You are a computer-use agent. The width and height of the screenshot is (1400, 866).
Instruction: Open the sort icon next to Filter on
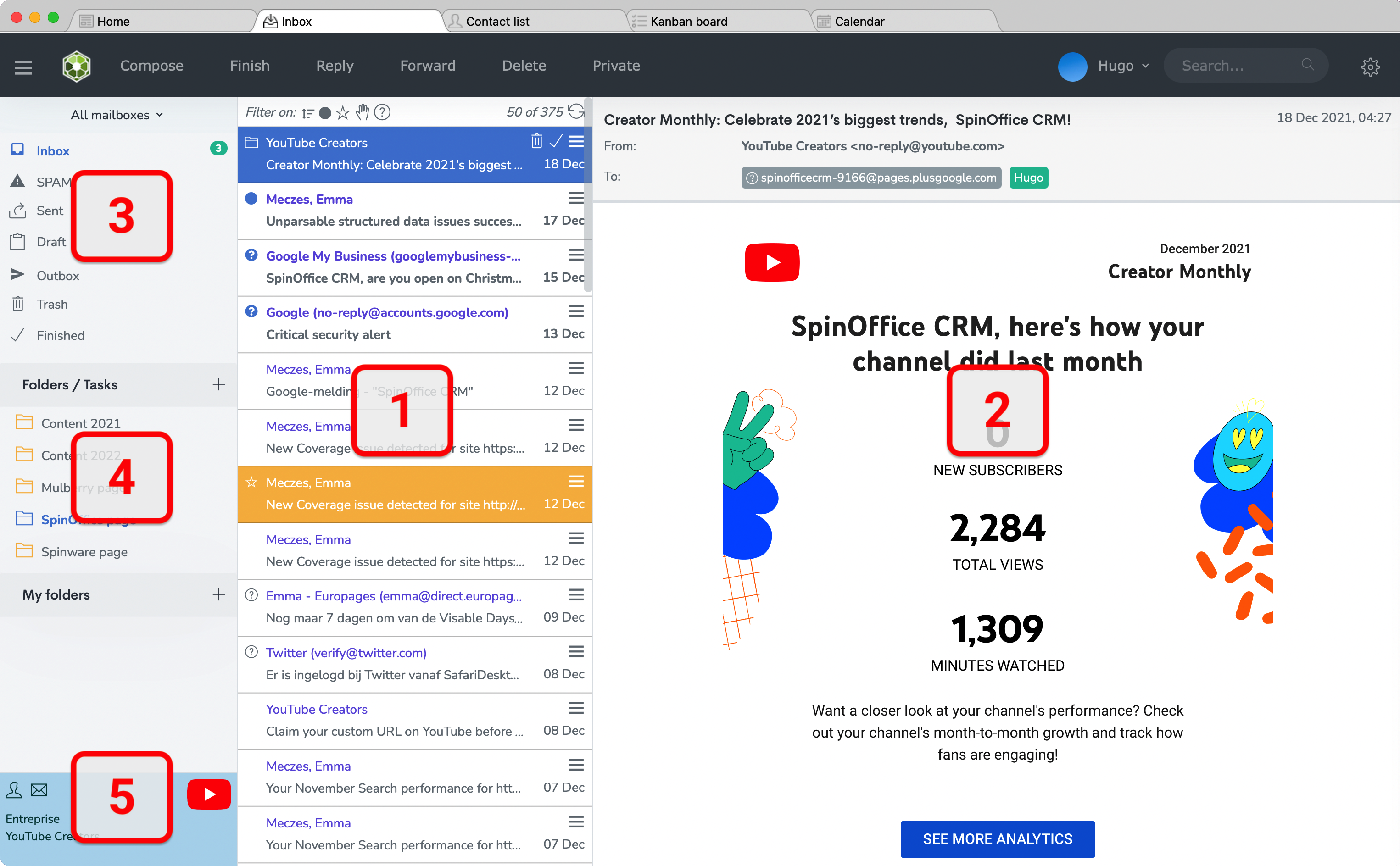coord(307,112)
